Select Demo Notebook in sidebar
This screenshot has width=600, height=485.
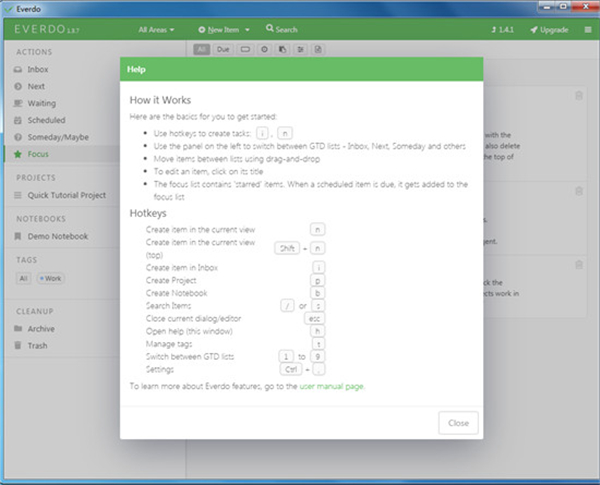[58, 236]
